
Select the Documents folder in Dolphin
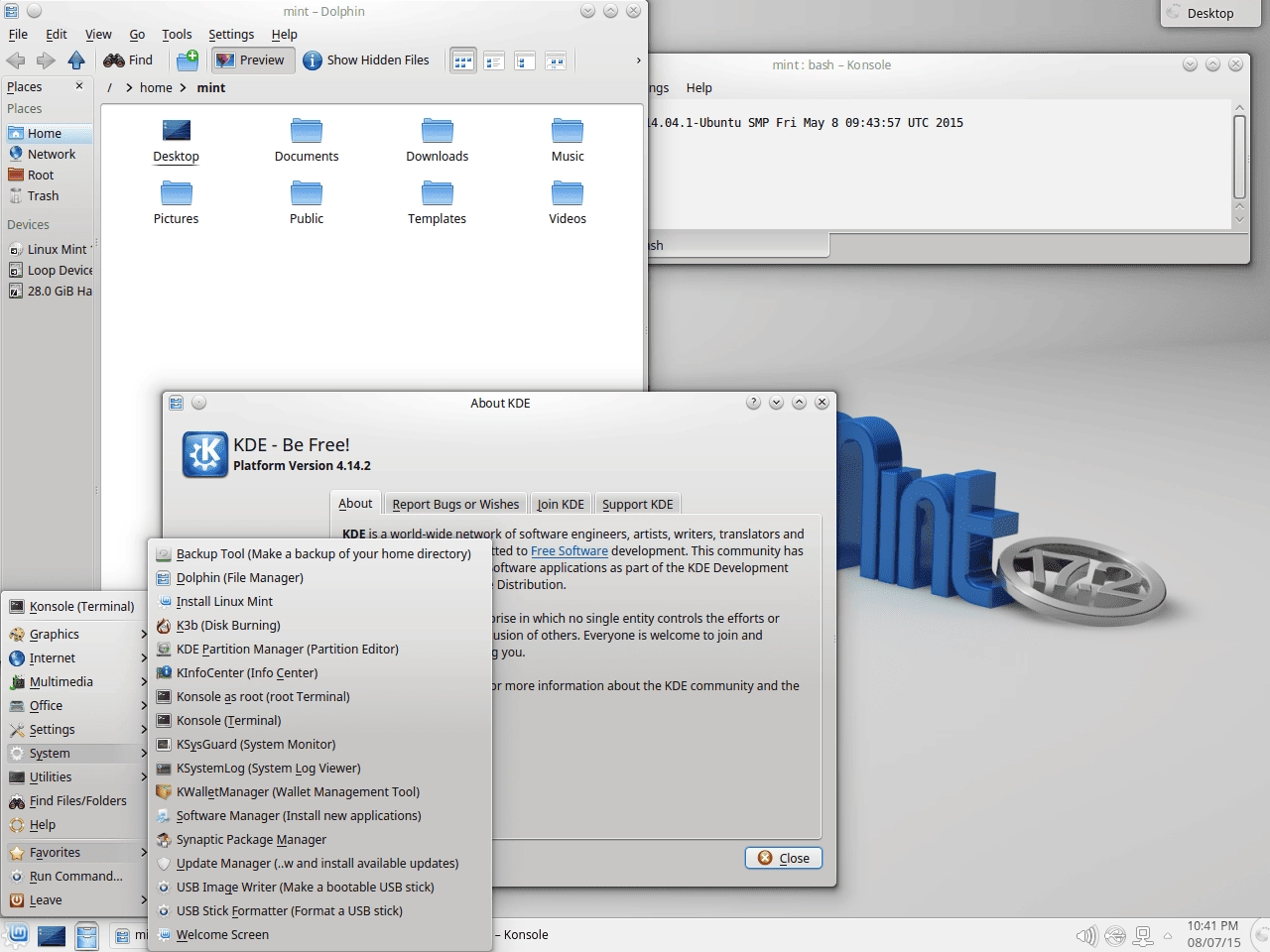(x=307, y=140)
